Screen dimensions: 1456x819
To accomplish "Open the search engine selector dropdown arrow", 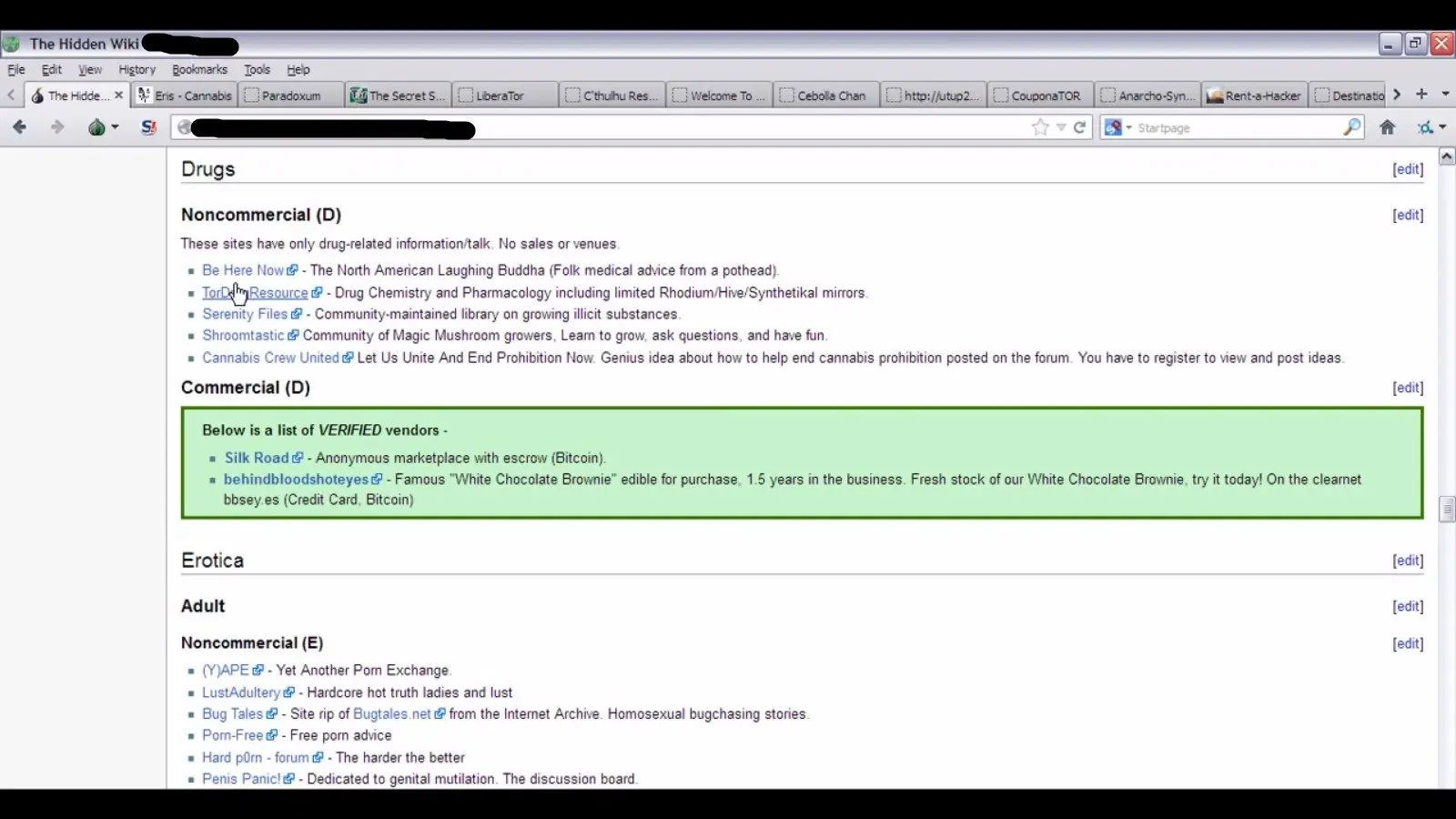I will 1128,127.
